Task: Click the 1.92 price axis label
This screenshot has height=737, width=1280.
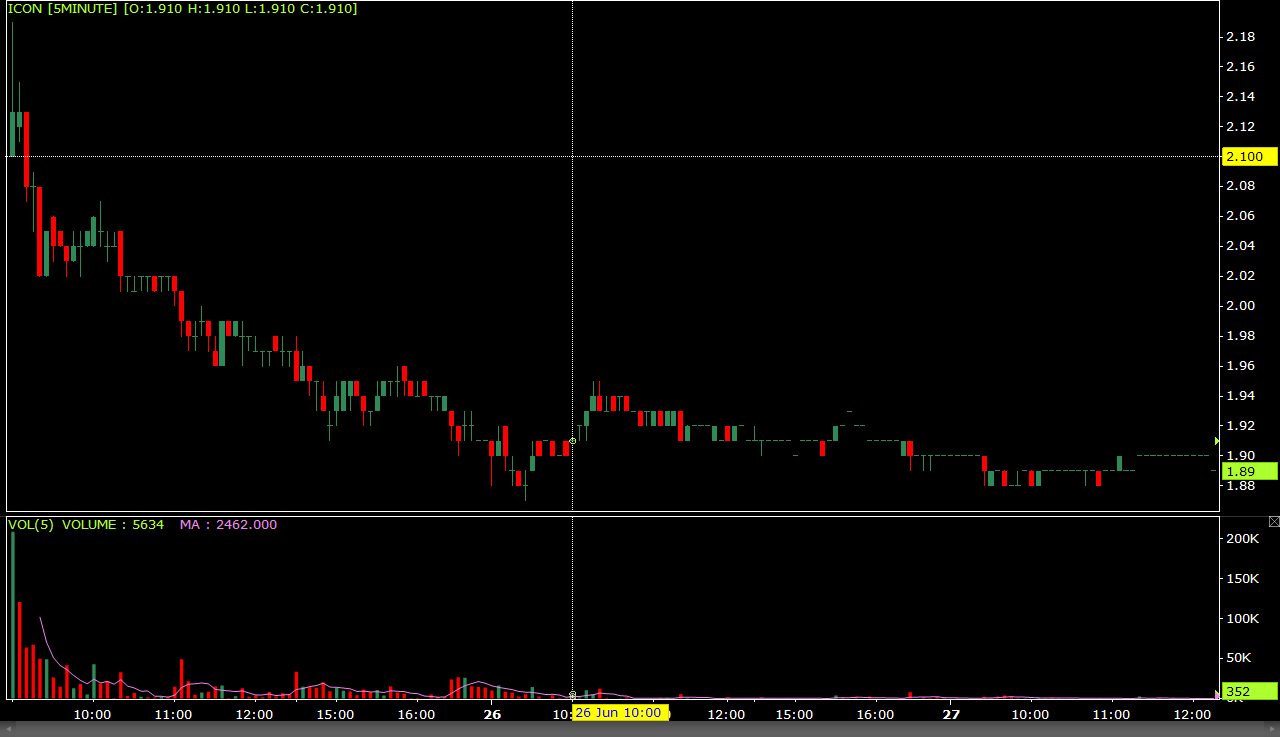Action: (1240, 426)
